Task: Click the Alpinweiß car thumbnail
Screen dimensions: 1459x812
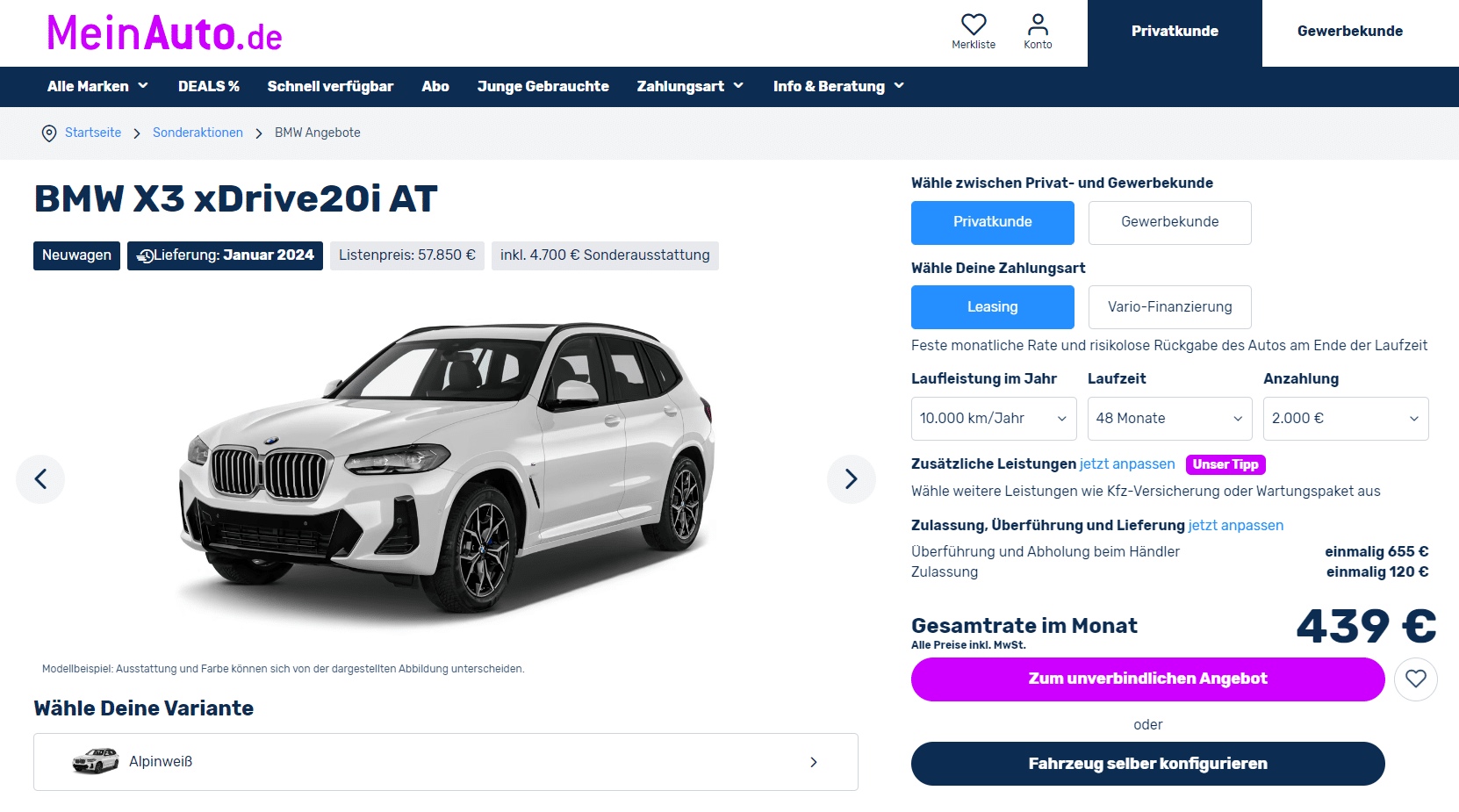Action: click(x=96, y=761)
